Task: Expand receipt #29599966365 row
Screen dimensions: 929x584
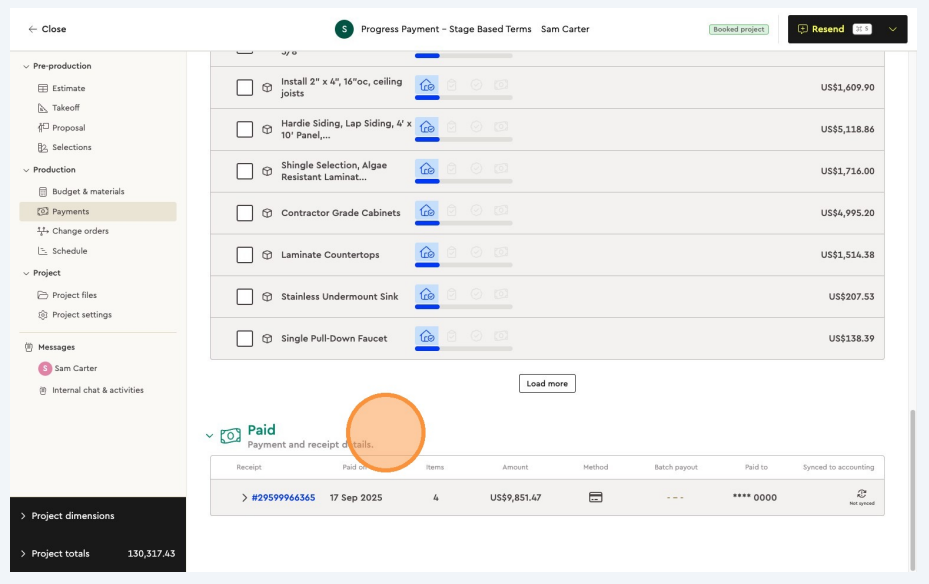Action: [244, 497]
